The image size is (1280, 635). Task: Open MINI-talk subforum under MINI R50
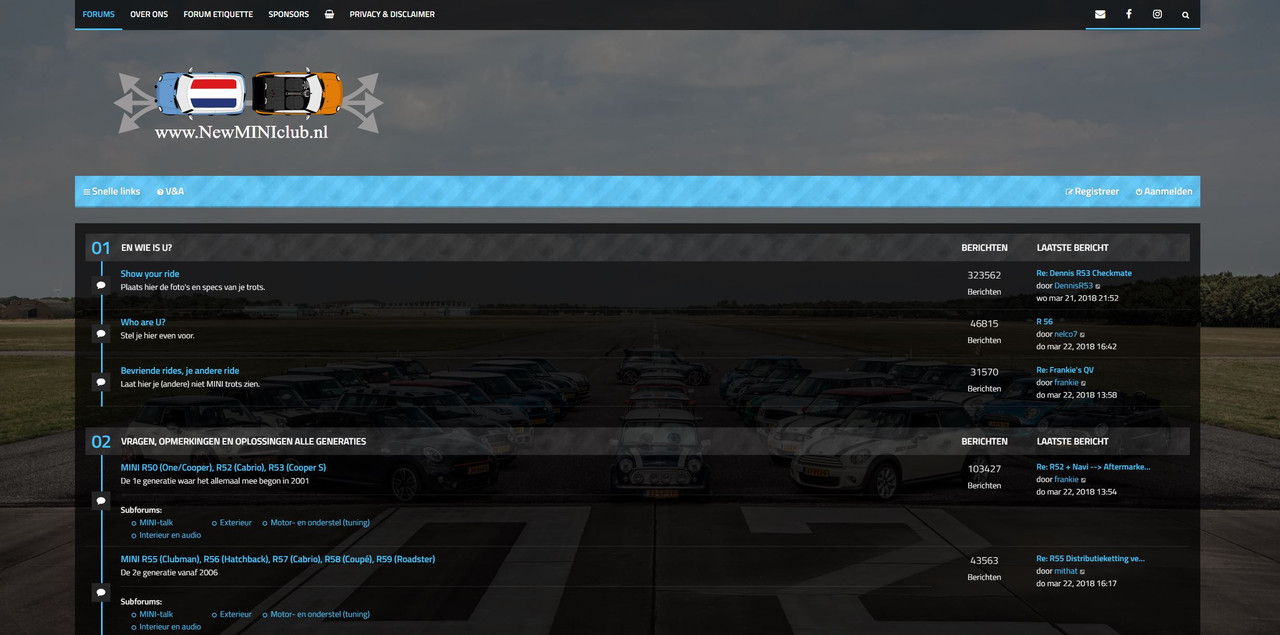(156, 522)
